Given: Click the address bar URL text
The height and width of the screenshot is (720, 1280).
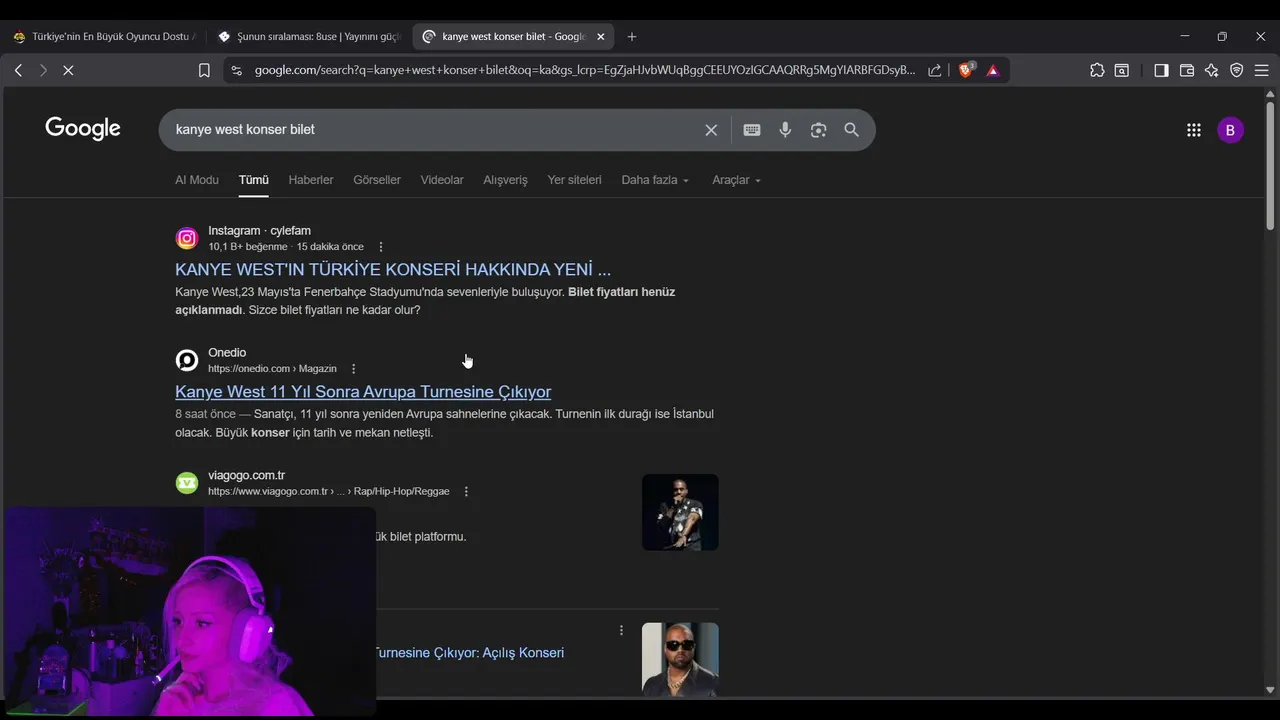Looking at the screenshot, I should (585, 70).
